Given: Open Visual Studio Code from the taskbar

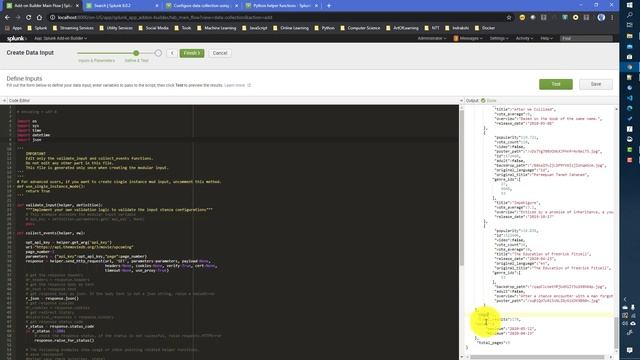Looking at the screenshot, I should click(x=629, y=98).
